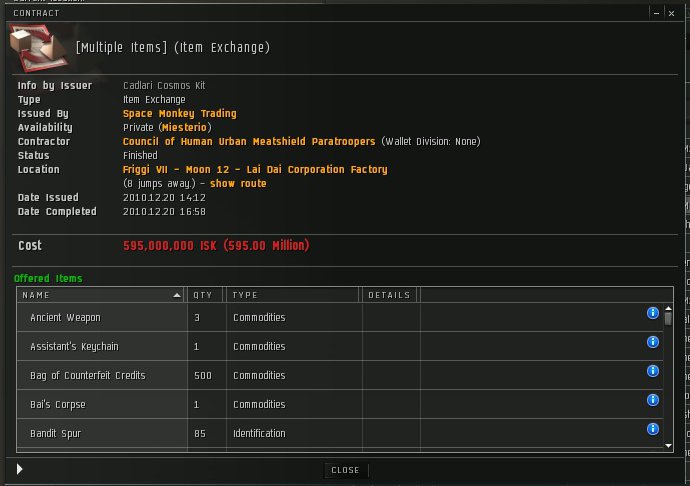Sort items by QTY column header

point(205,295)
